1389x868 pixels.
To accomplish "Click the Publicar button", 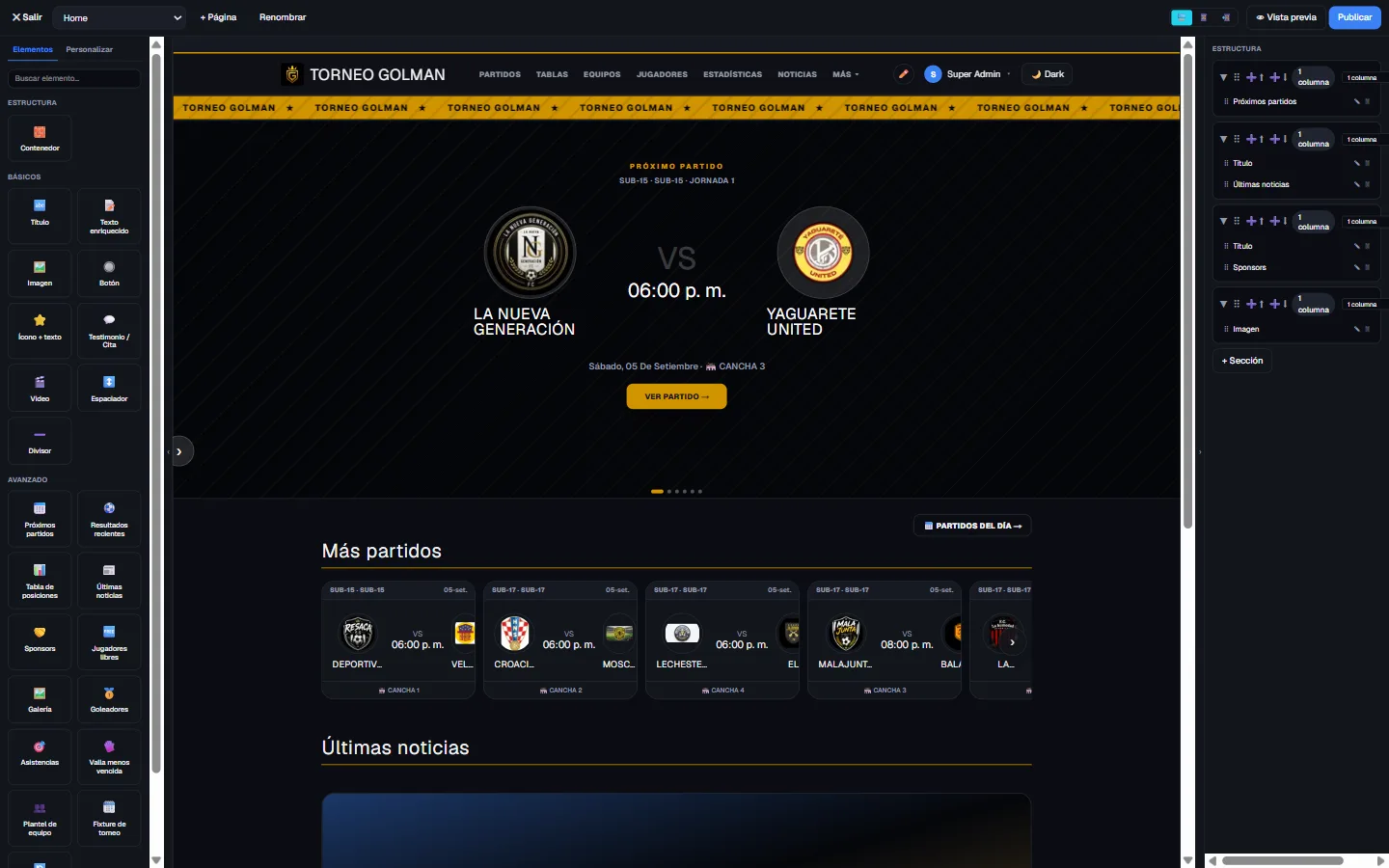I will click(x=1354, y=17).
